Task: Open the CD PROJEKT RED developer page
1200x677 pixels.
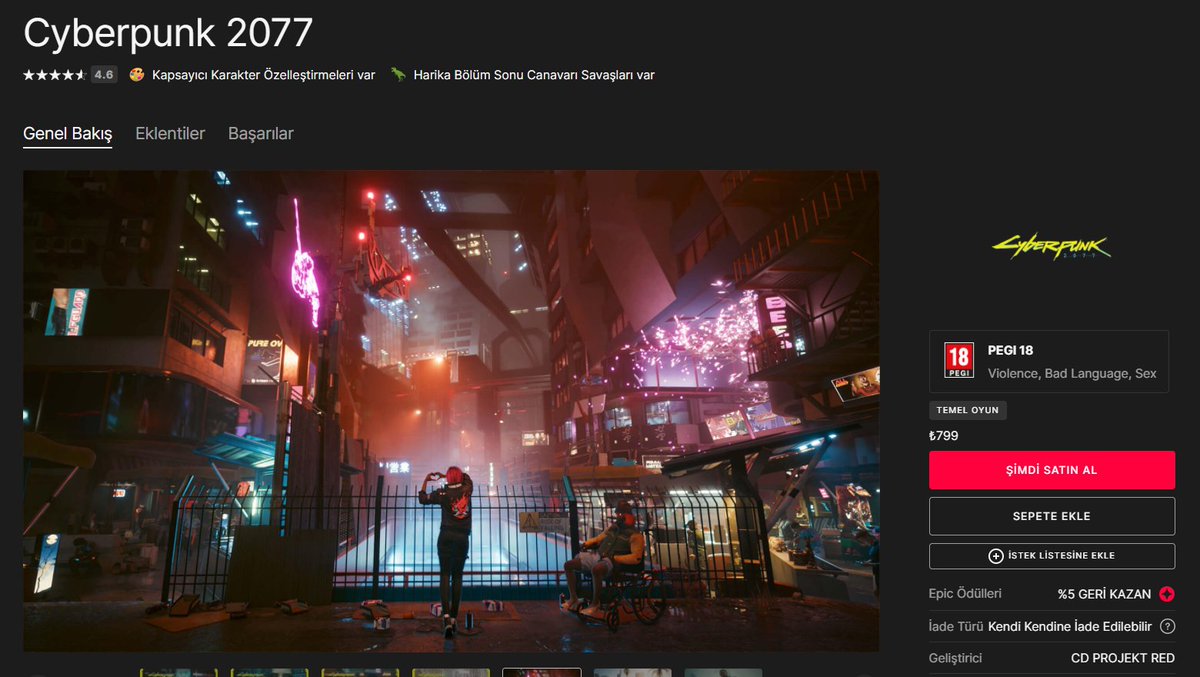Action: [x=1123, y=658]
